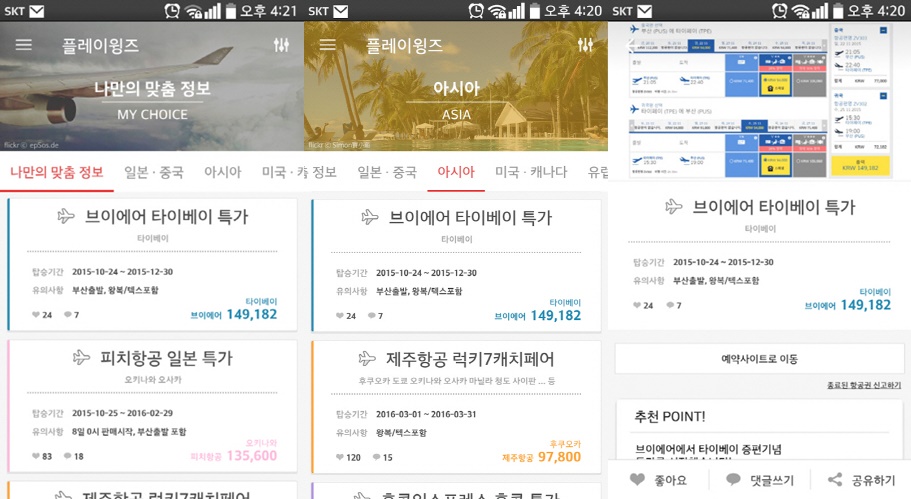
Task: Tap the 왕복/텍스포함 note in the 제주항공 card
Action: [x=401, y=433]
